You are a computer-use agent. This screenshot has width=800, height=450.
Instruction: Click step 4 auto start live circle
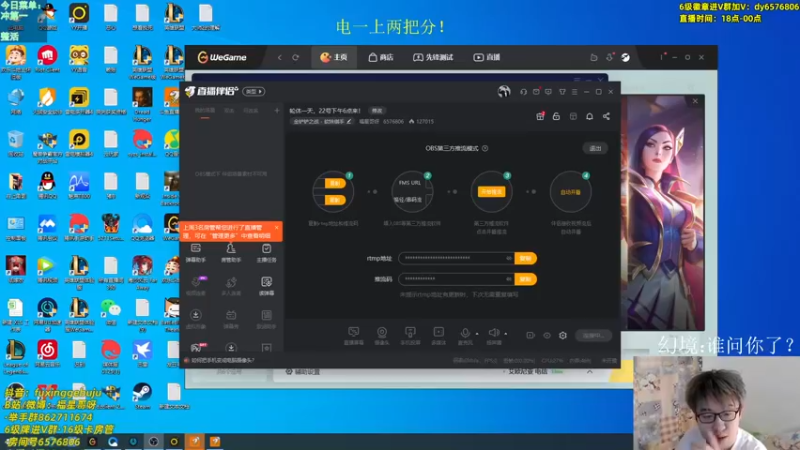point(570,192)
